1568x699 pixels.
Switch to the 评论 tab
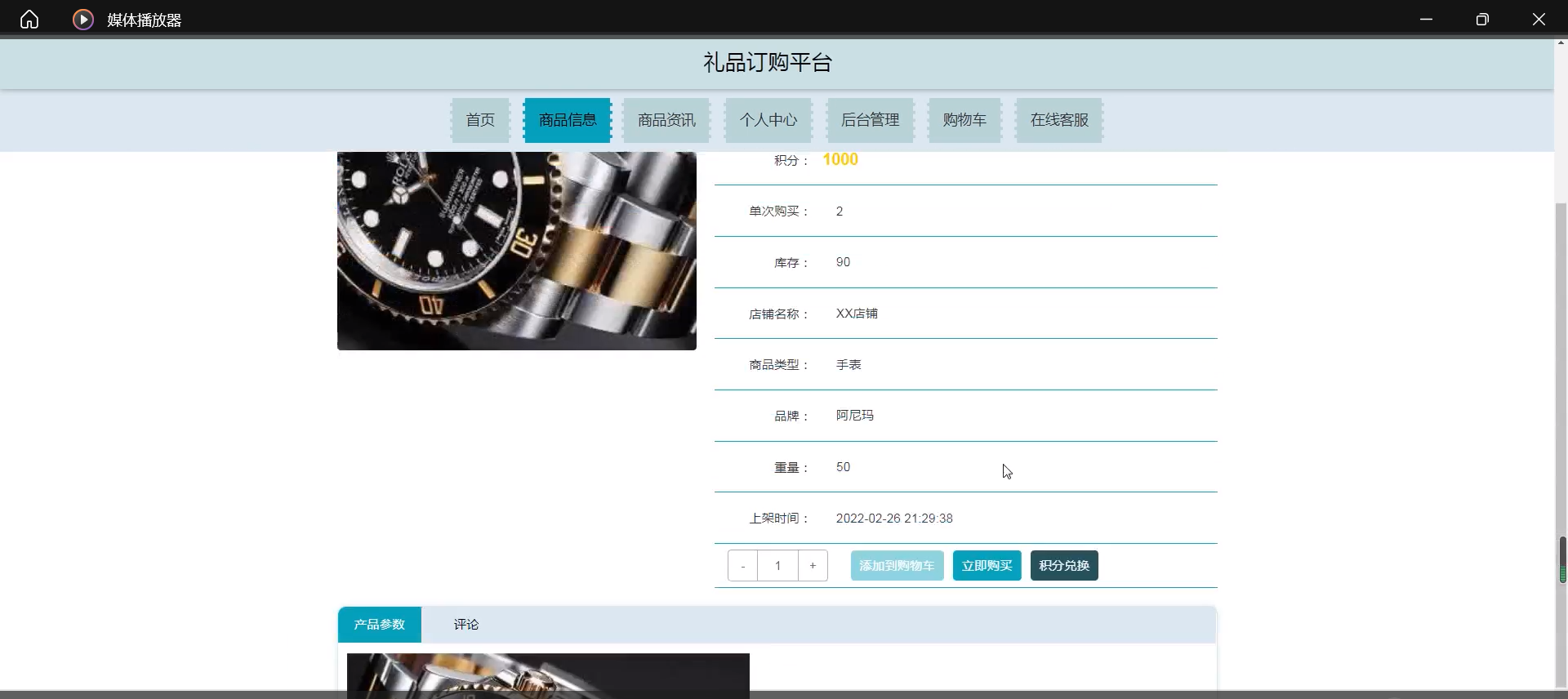pyautogui.click(x=466, y=625)
